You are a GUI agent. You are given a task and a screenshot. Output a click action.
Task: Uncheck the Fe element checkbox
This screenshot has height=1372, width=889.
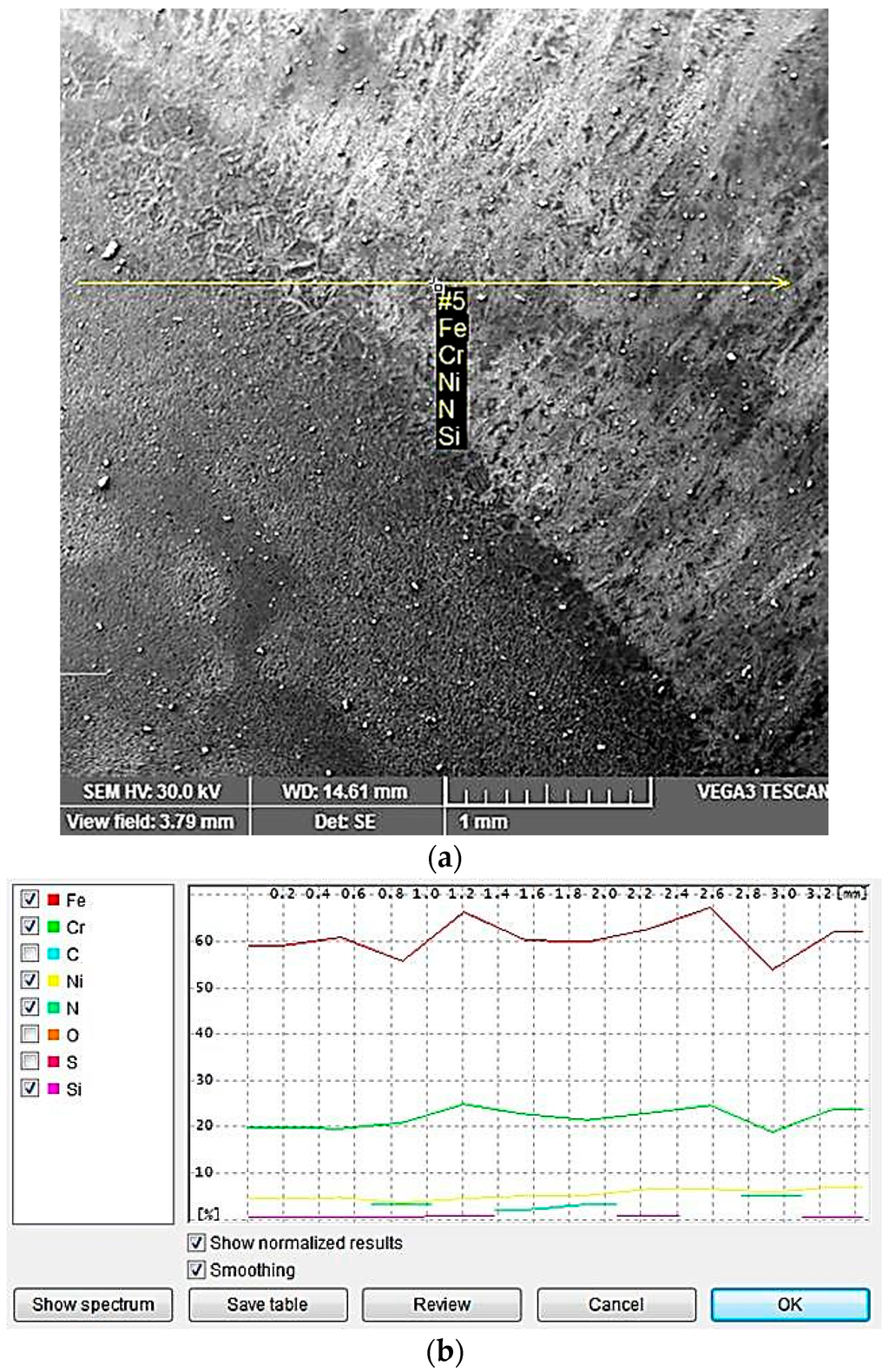coord(30,900)
